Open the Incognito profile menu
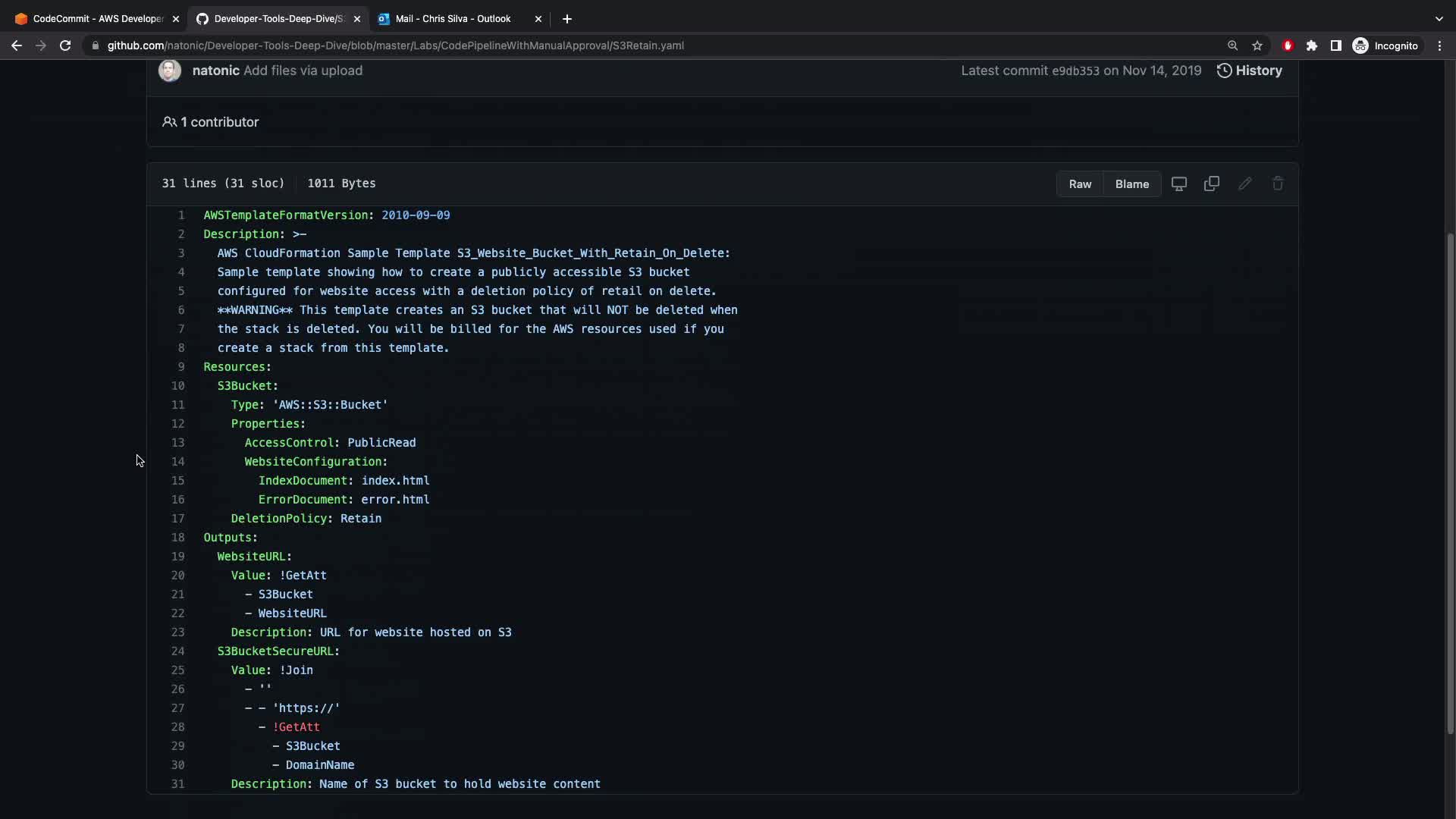 tap(1385, 45)
